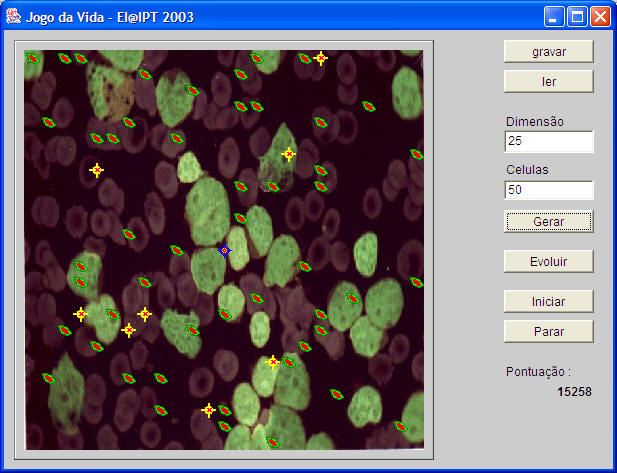Click the gravar button
The height and width of the screenshot is (473, 617).
click(x=548, y=51)
